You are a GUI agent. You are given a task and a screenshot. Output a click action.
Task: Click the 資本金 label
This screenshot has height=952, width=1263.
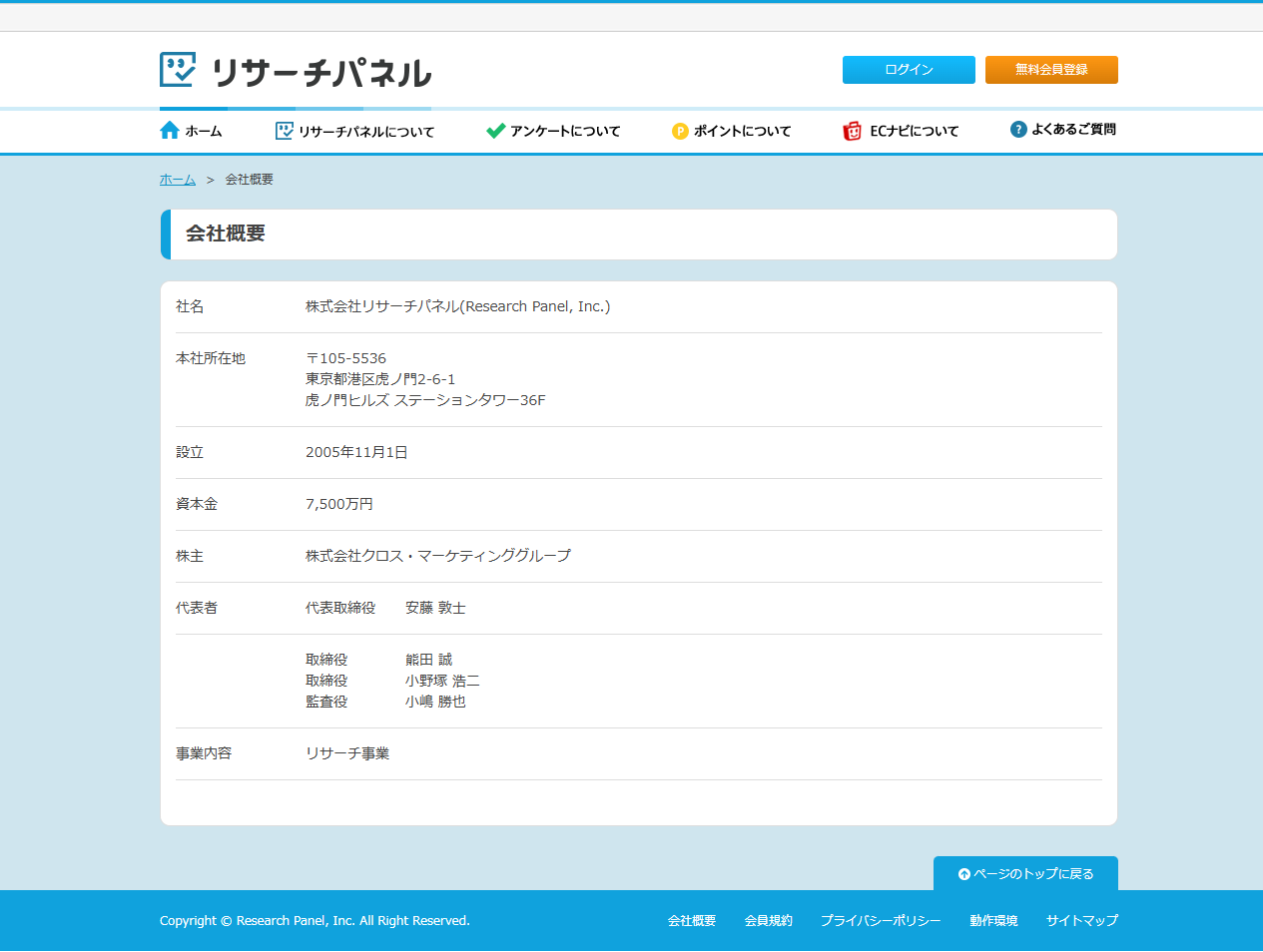pyautogui.click(x=197, y=504)
